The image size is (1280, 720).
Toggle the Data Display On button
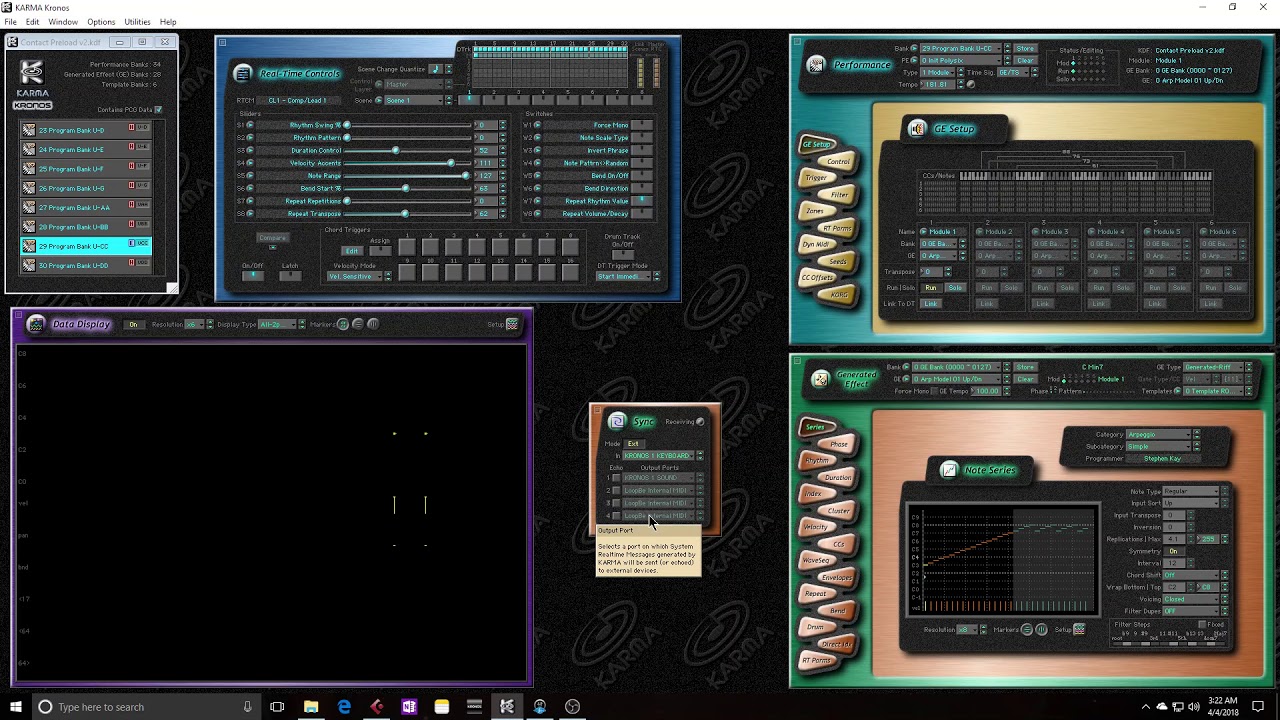pos(133,324)
